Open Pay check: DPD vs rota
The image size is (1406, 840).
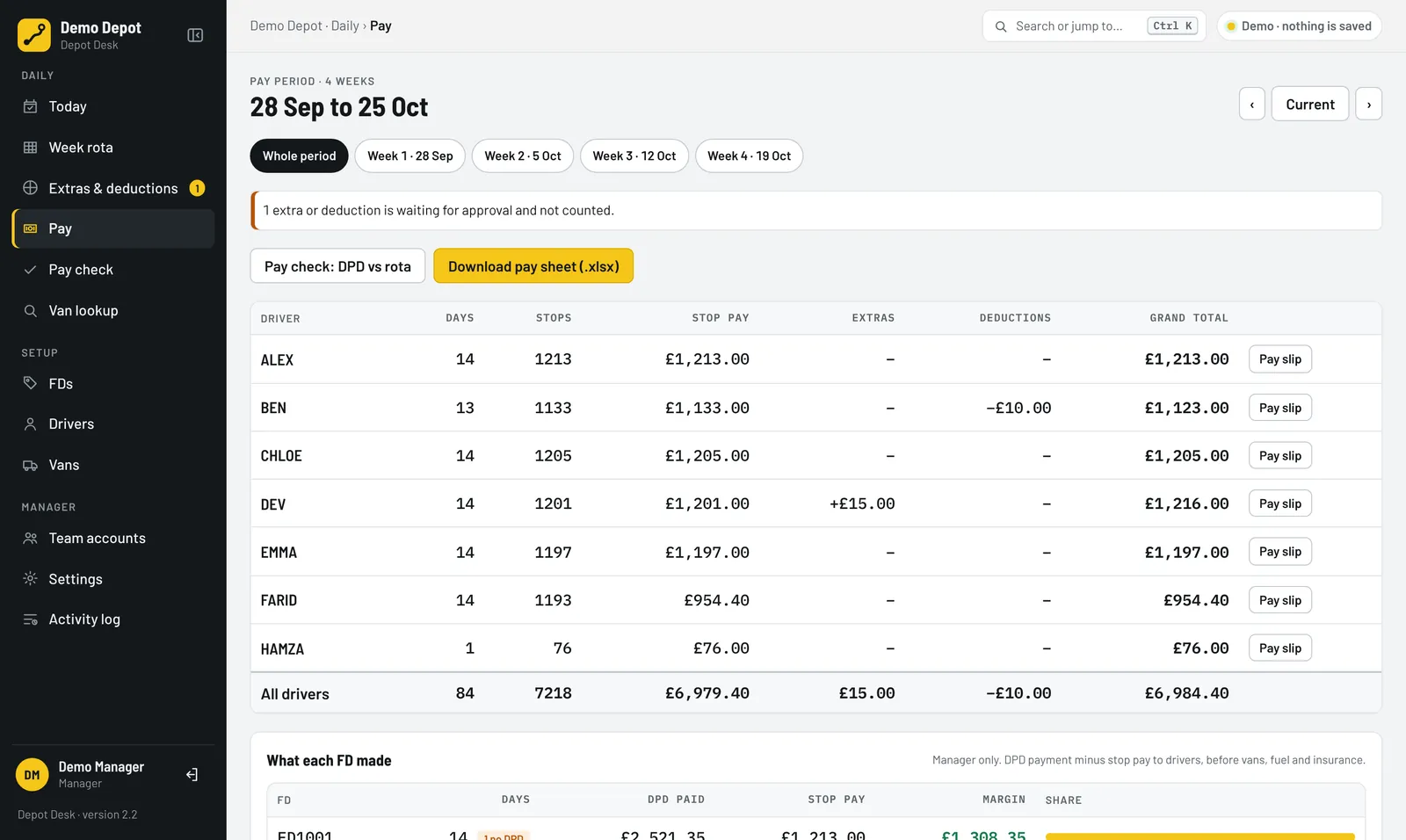337,266
